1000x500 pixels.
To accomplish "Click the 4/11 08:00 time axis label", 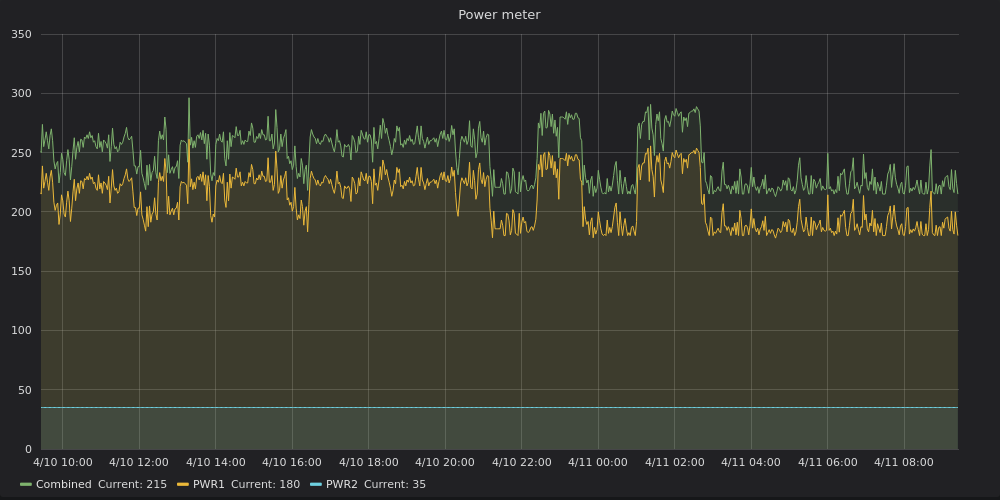I will click(x=904, y=462).
